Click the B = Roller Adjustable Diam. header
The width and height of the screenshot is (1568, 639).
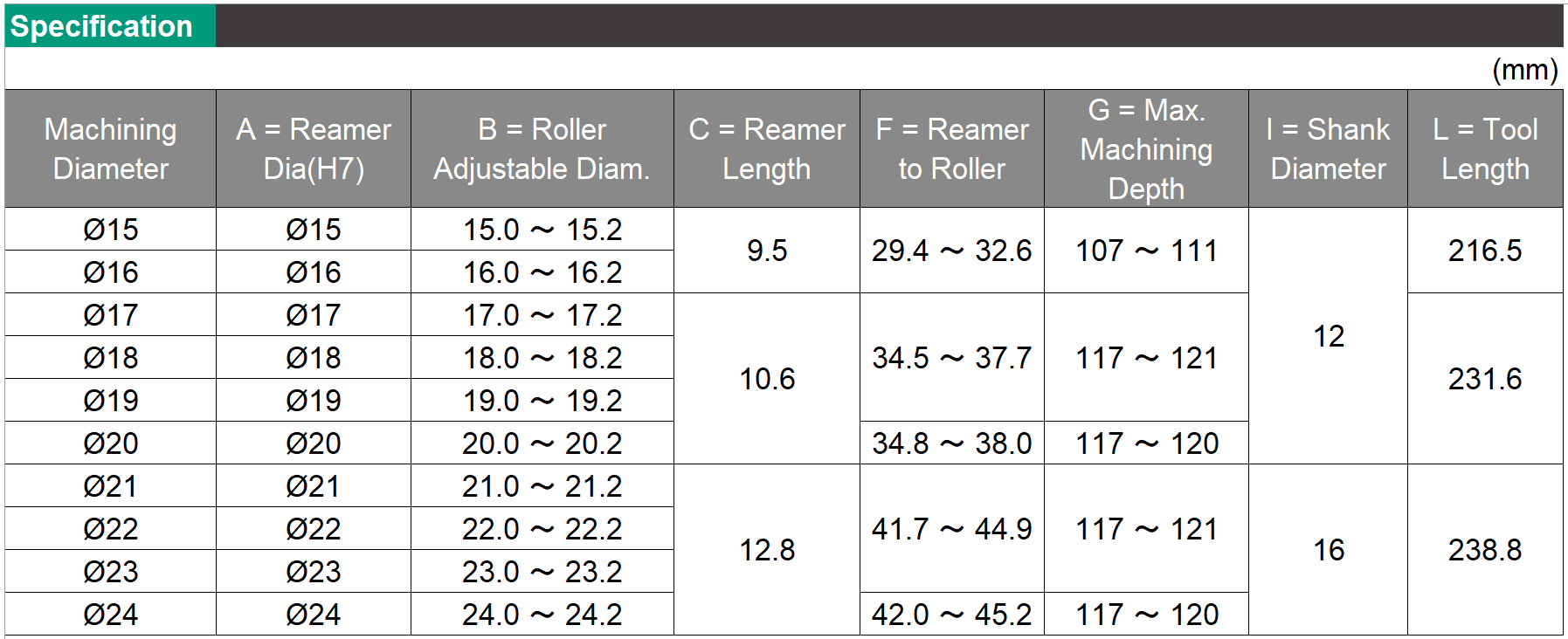point(542,148)
